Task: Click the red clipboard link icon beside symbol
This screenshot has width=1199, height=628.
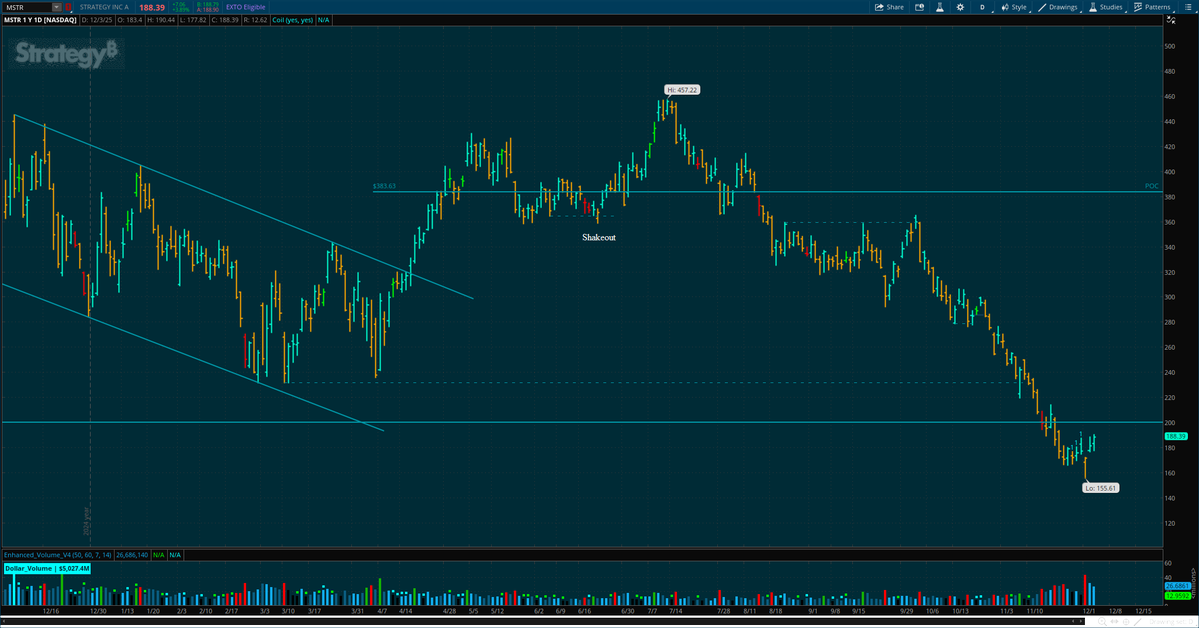Action: pos(68,7)
